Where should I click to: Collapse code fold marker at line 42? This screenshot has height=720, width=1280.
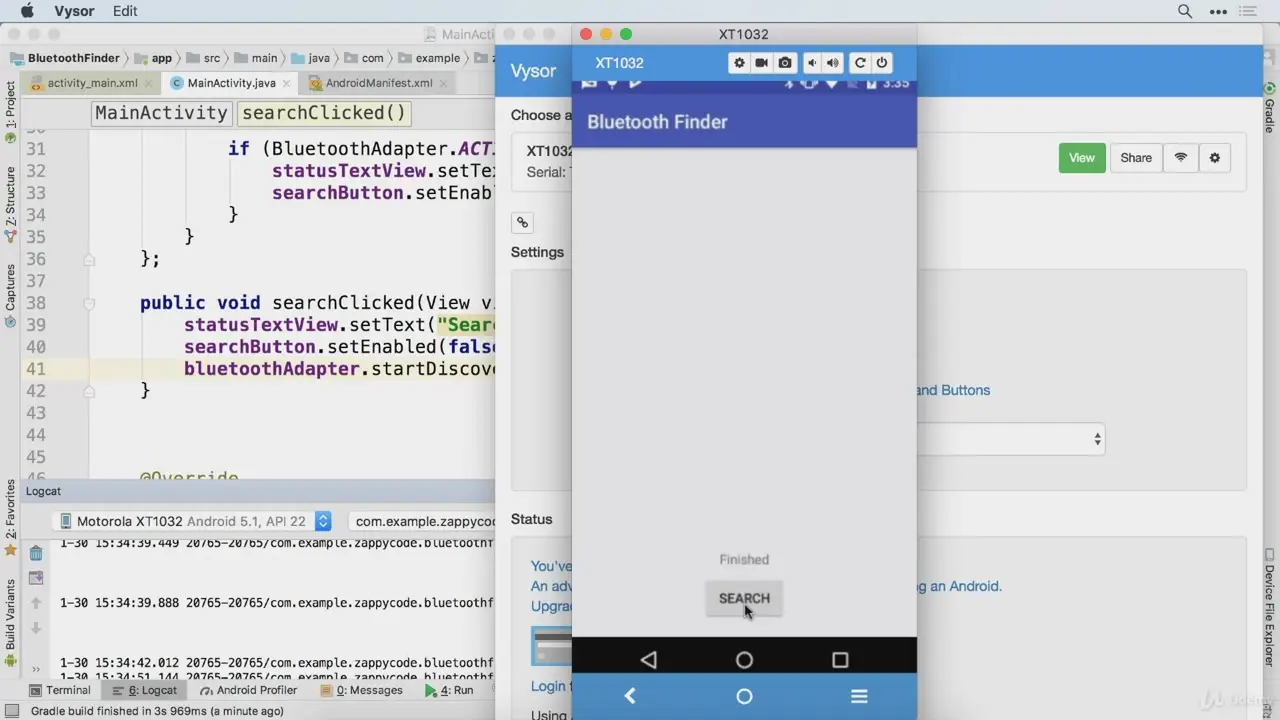point(89,391)
